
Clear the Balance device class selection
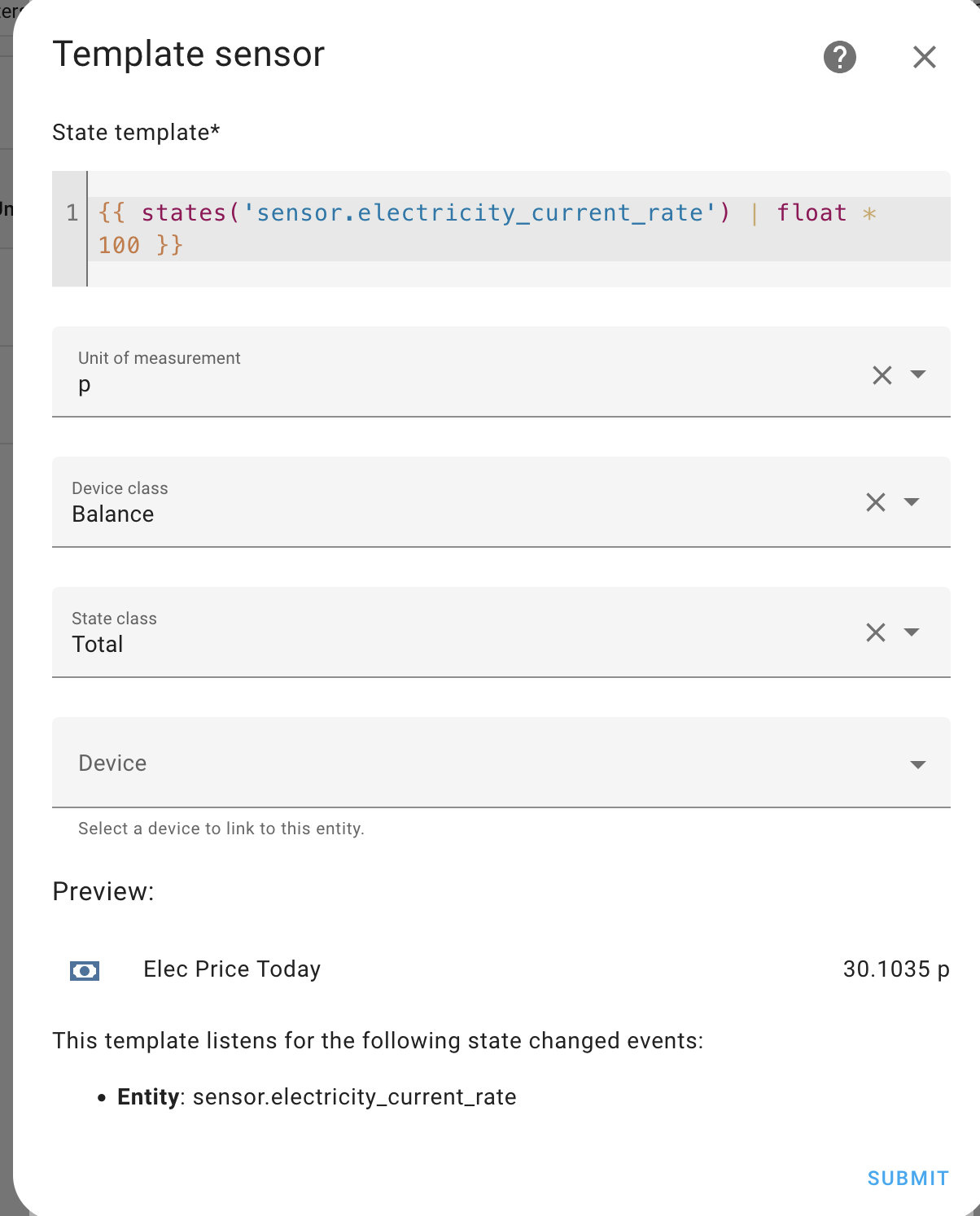[x=875, y=502]
